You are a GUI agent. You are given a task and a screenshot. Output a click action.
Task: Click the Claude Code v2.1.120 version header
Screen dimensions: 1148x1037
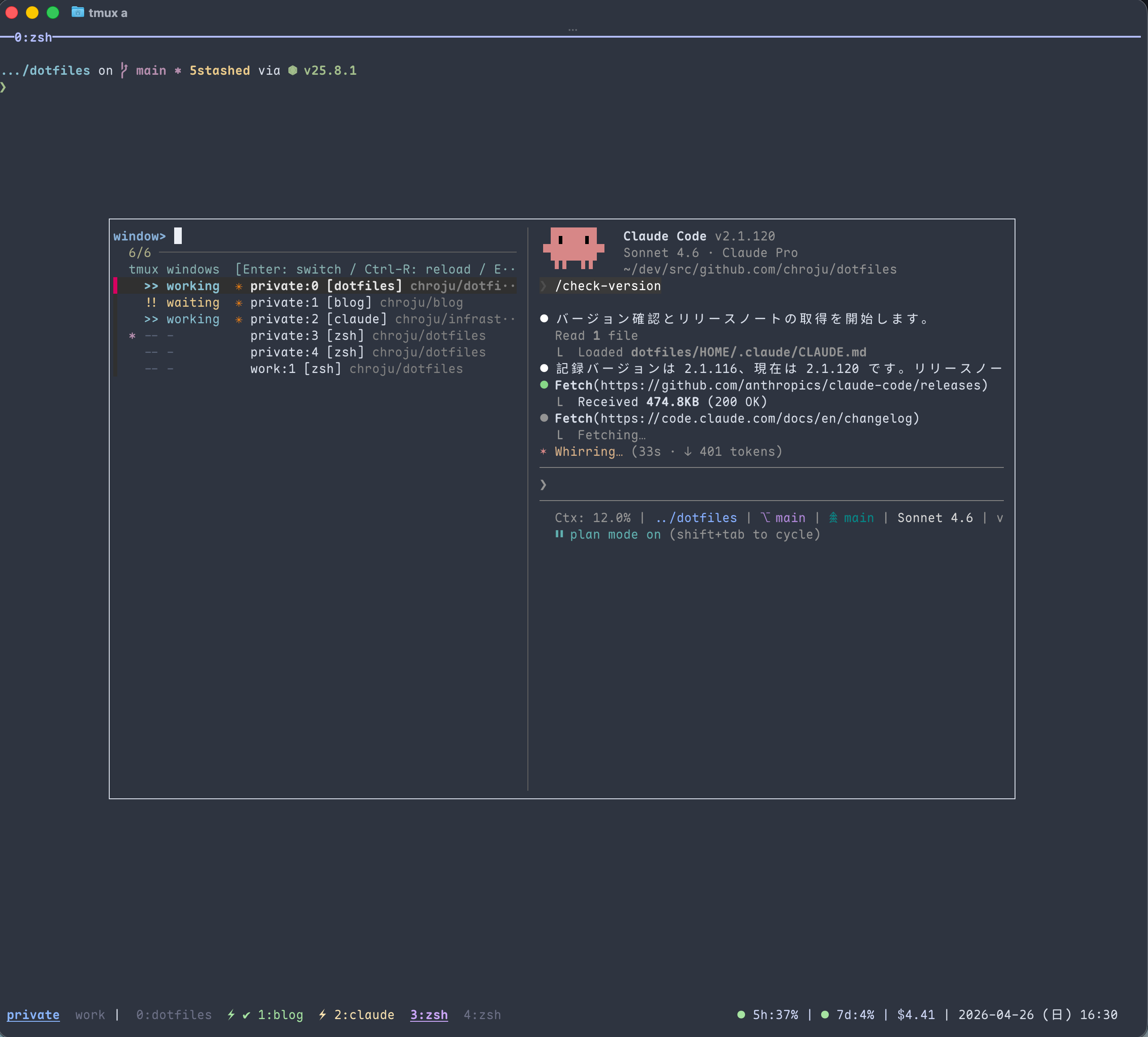point(699,236)
